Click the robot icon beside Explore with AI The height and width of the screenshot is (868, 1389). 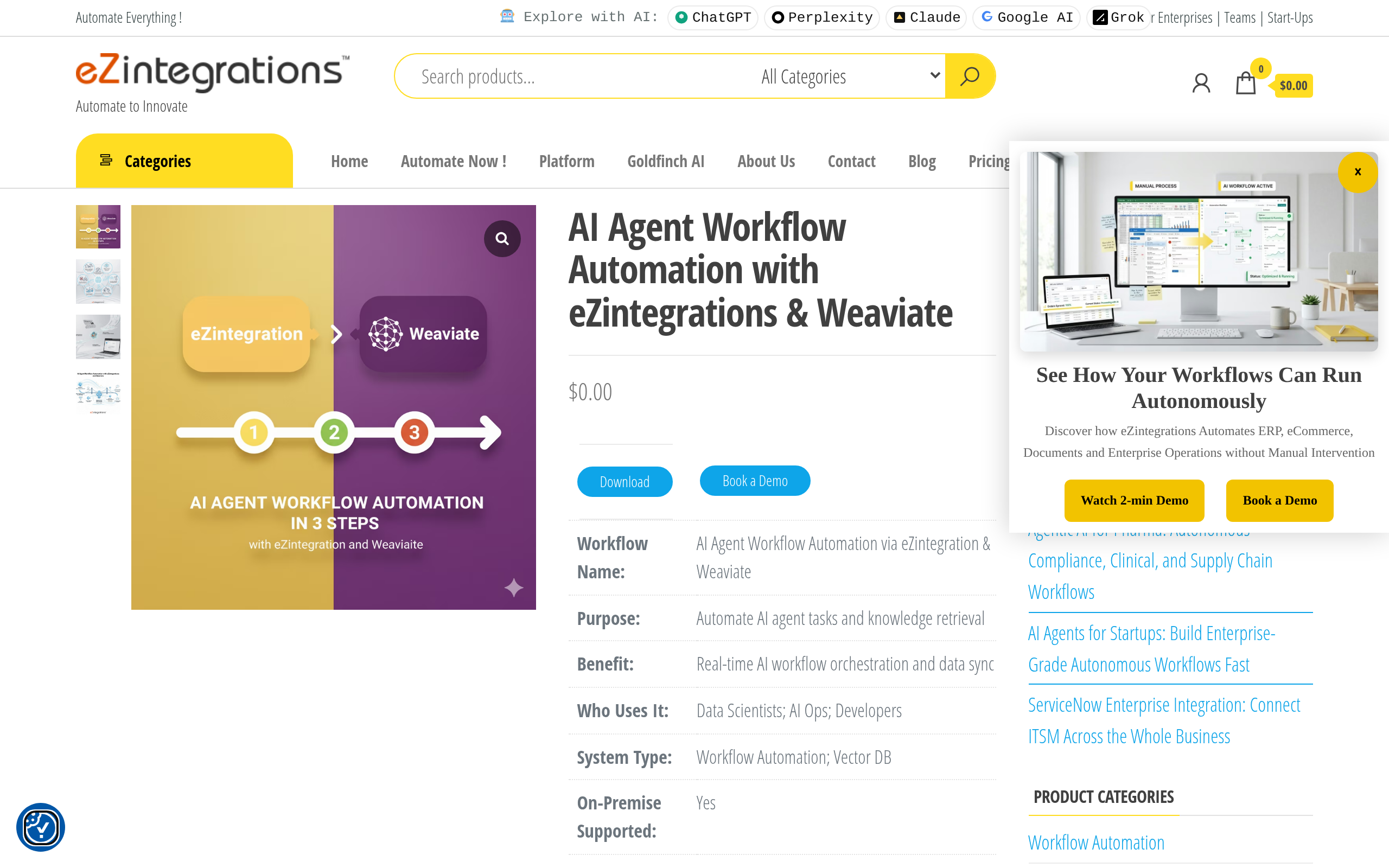pyautogui.click(x=507, y=16)
